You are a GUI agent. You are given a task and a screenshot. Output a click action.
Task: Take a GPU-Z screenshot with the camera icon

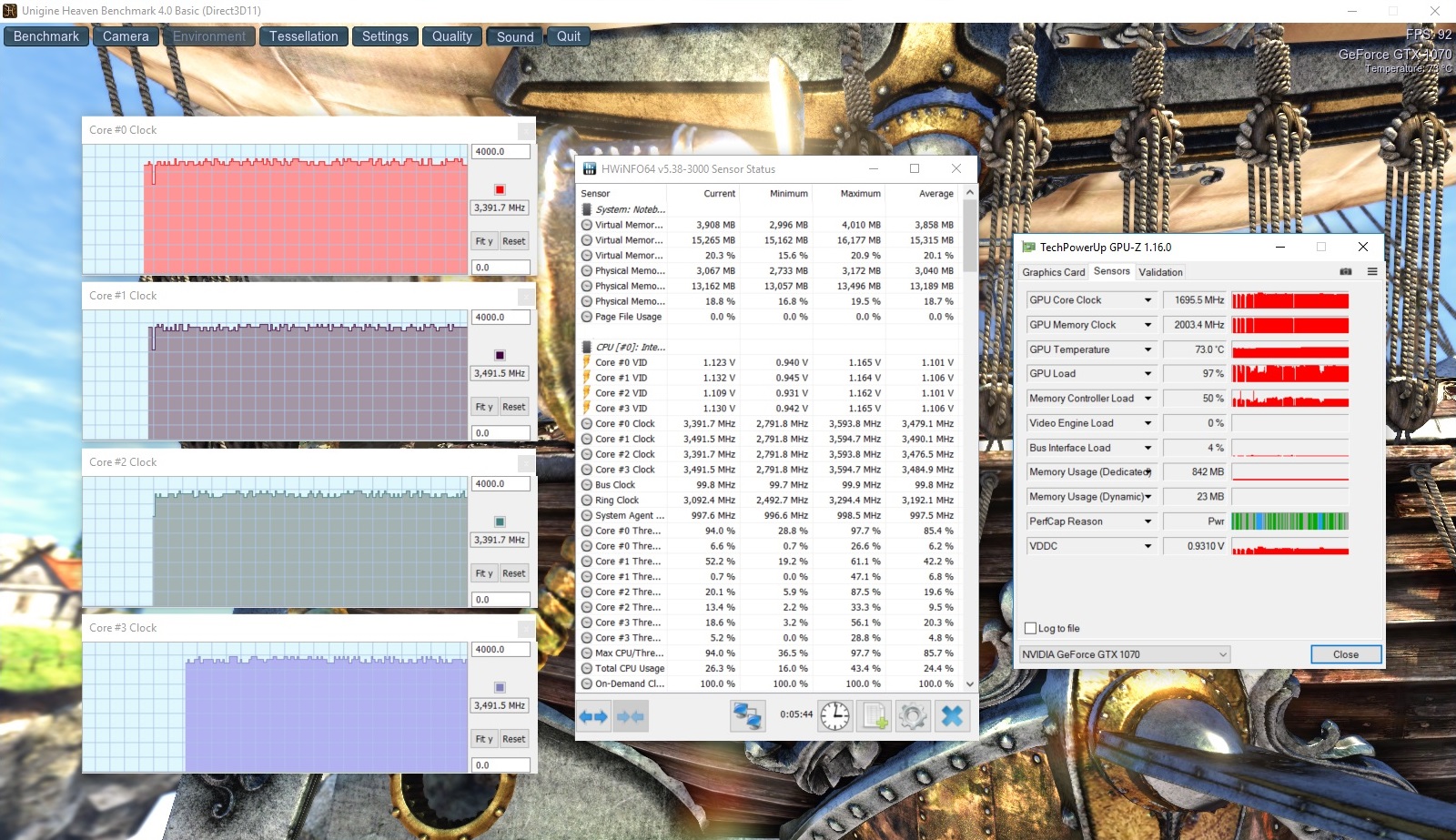pyautogui.click(x=1346, y=271)
